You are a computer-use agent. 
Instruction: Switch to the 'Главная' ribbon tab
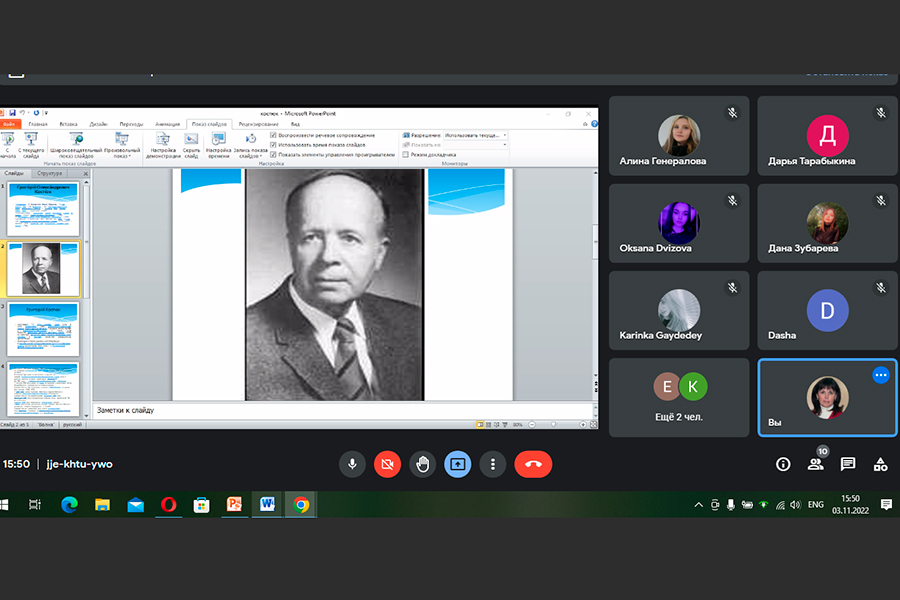38,124
